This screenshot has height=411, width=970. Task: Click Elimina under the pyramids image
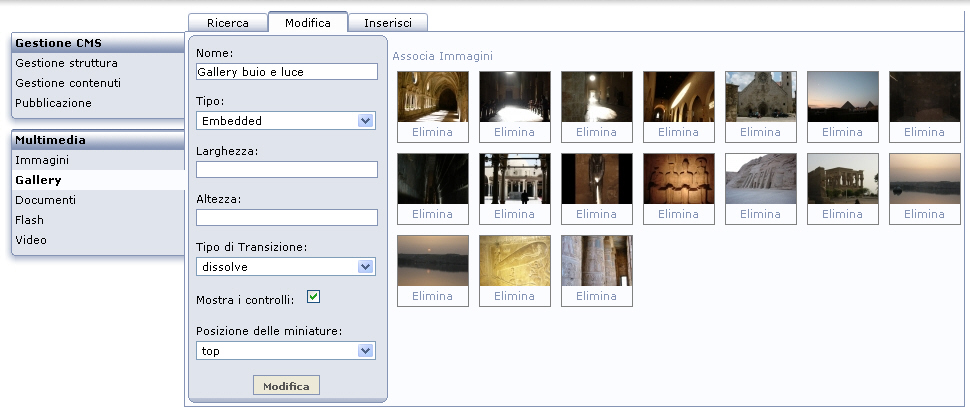(842, 132)
